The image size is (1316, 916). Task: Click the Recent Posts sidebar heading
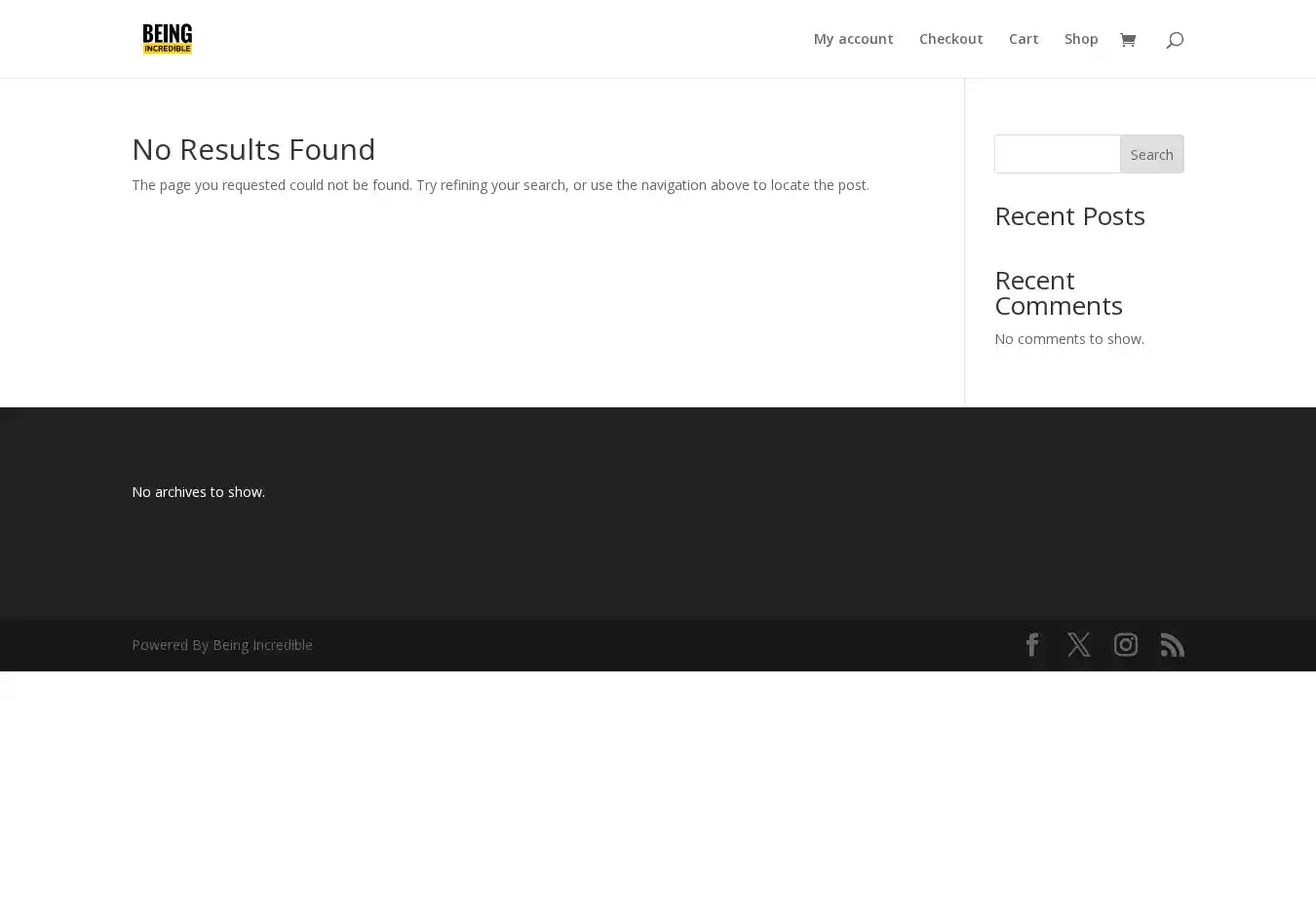[x=1069, y=215]
